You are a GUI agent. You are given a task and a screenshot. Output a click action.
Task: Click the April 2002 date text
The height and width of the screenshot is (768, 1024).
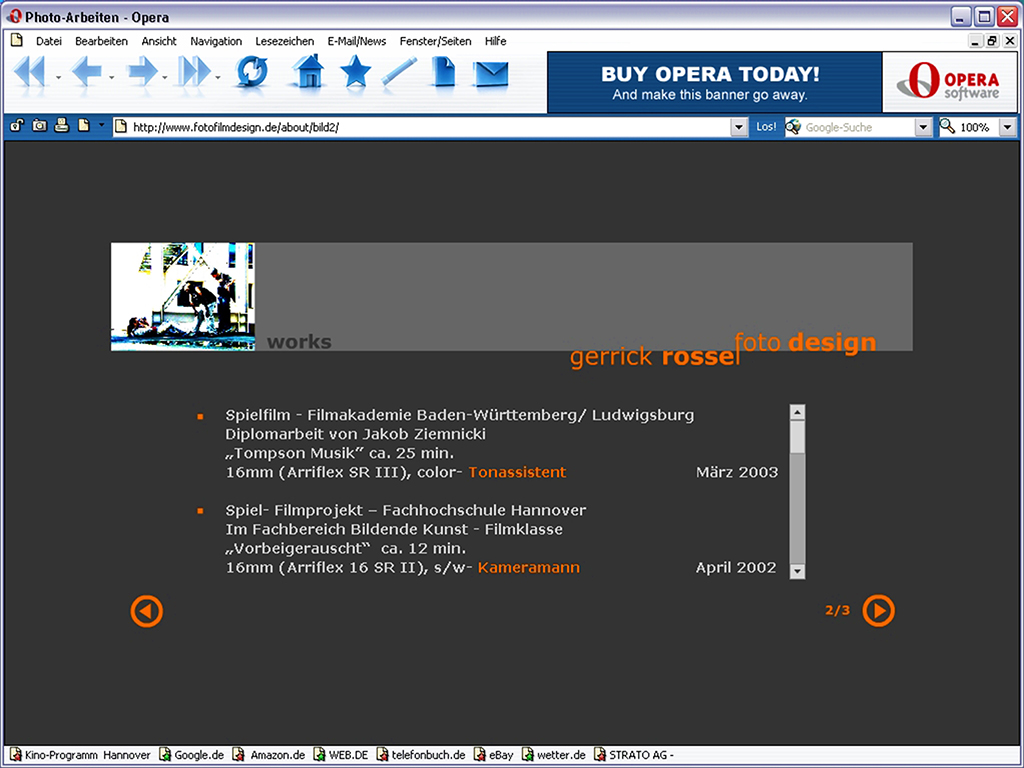736,568
